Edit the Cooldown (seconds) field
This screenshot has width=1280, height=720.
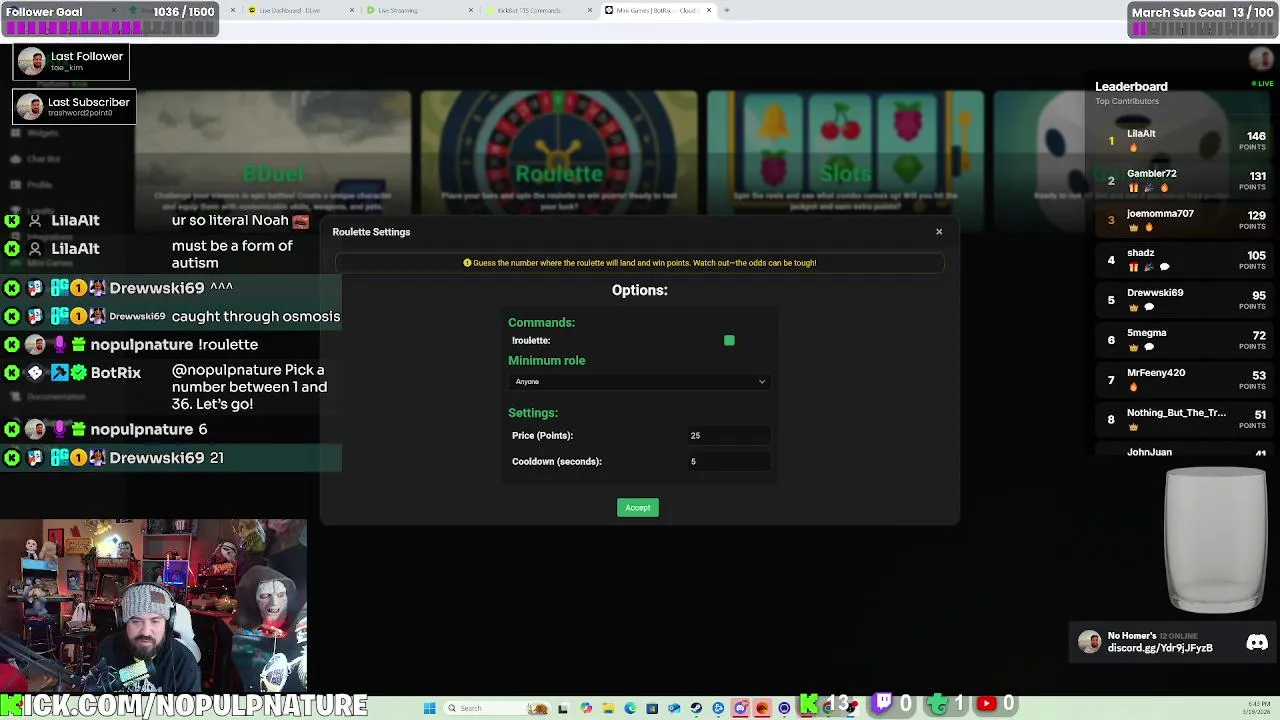coord(728,462)
